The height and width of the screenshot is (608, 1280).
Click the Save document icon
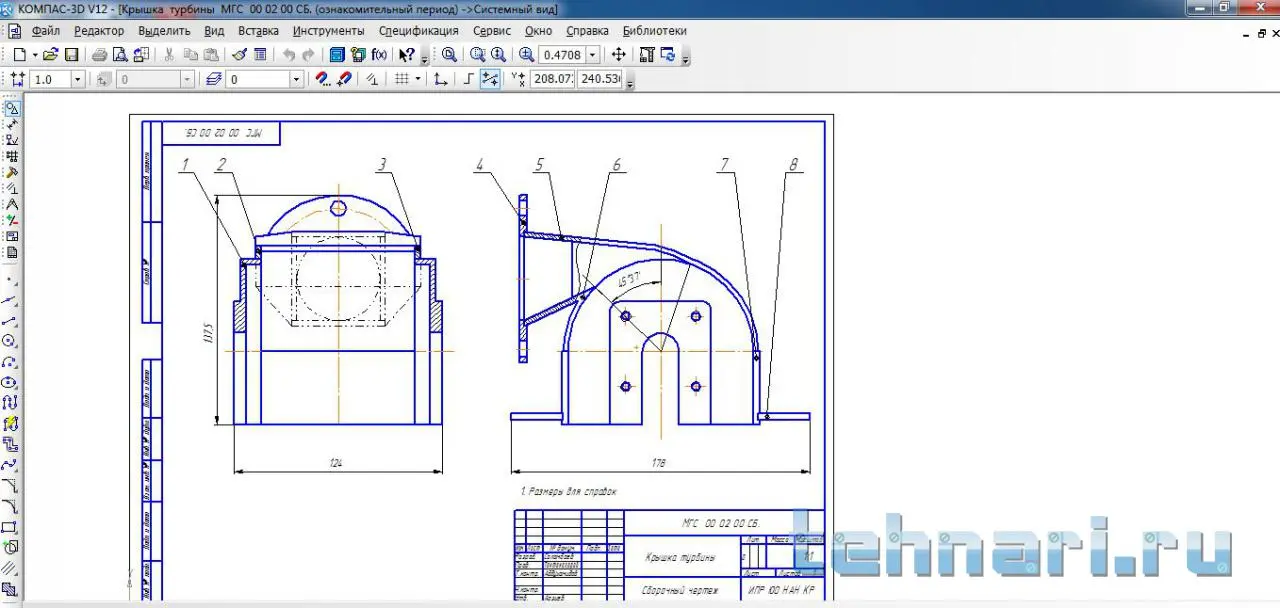point(72,55)
